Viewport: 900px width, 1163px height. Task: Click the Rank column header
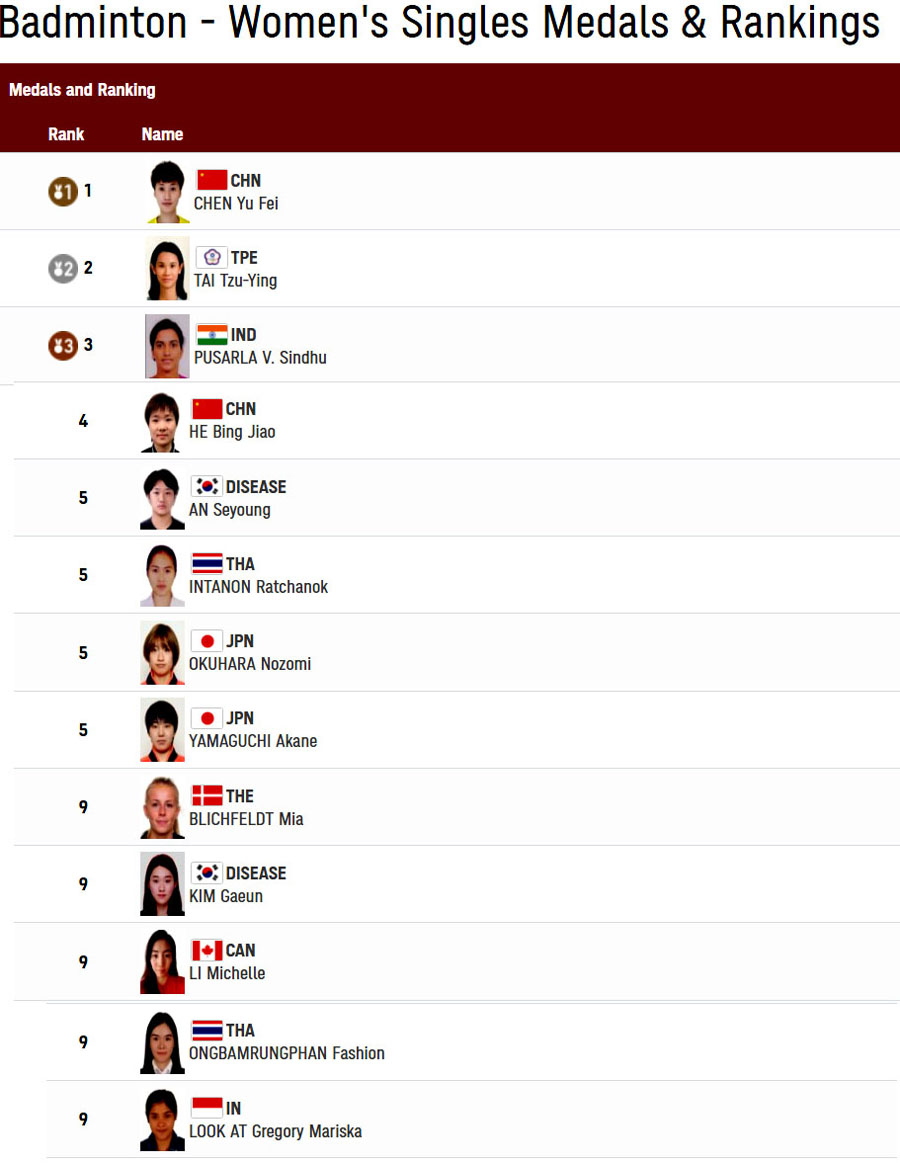click(x=66, y=134)
